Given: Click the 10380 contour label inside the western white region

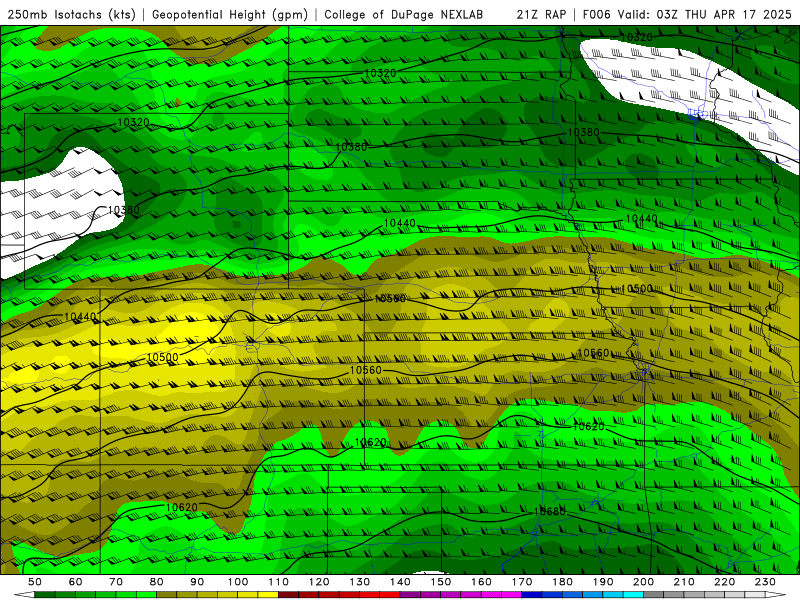Looking at the screenshot, I should (x=123, y=210).
